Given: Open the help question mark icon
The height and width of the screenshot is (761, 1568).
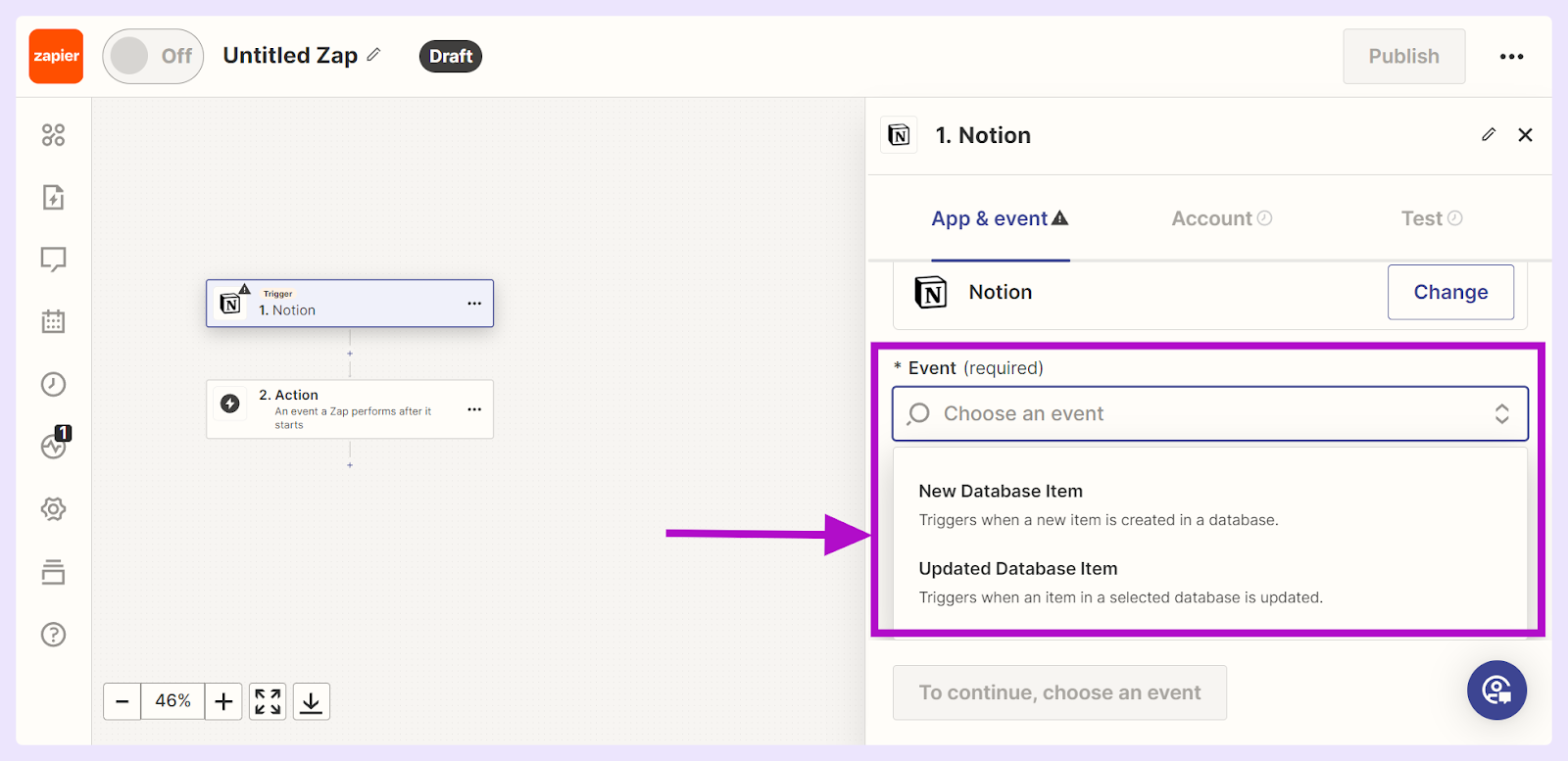Looking at the screenshot, I should point(54,635).
